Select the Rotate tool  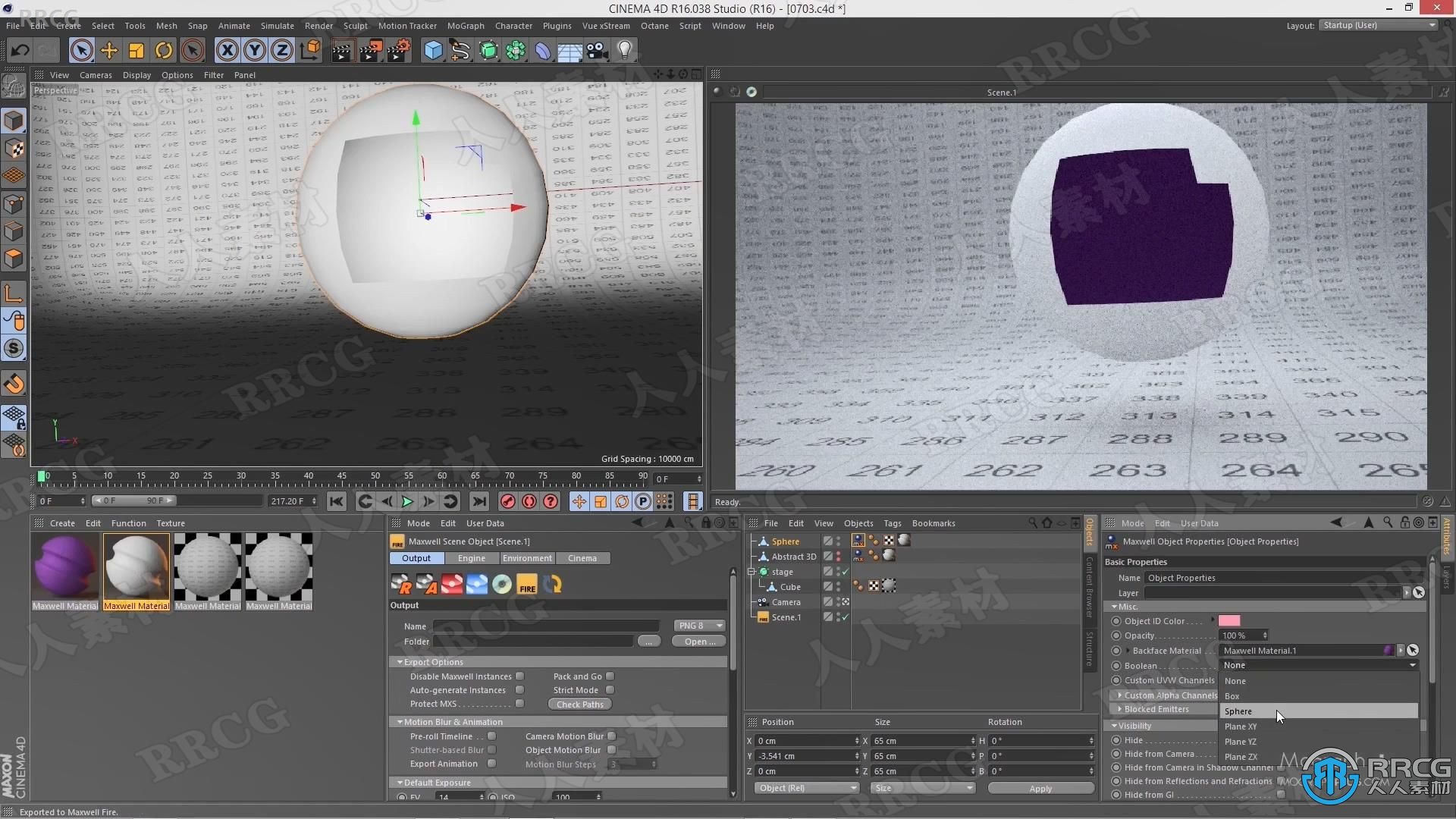pyautogui.click(x=164, y=51)
